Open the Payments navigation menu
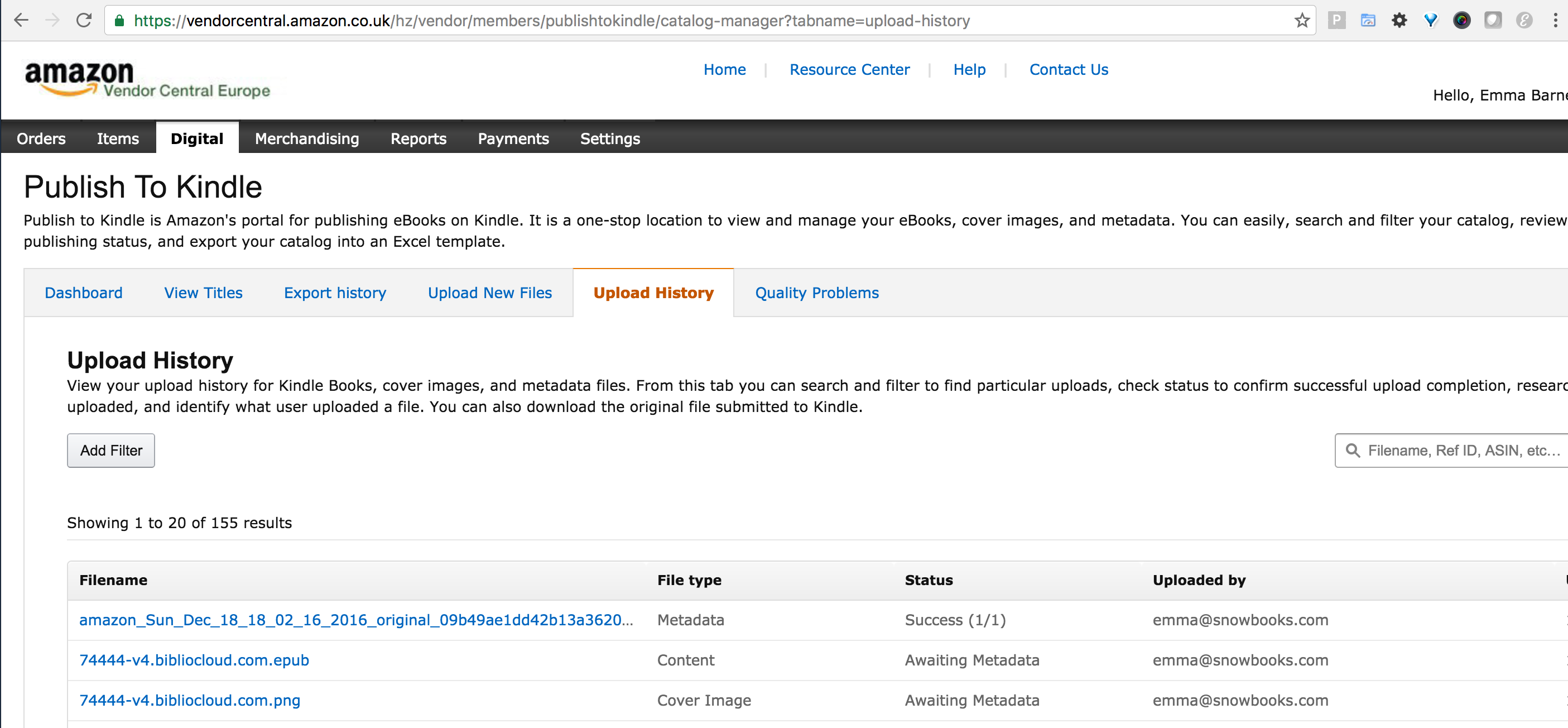The width and height of the screenshot is (1568, 728). pyautogui.click(x=513, y=139)
